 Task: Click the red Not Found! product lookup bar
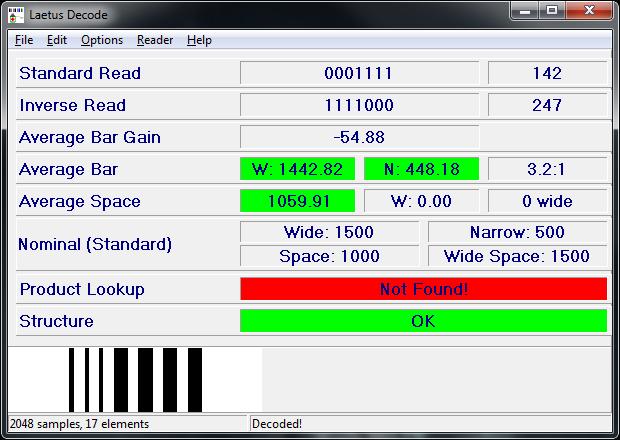[x=423, y=289]
